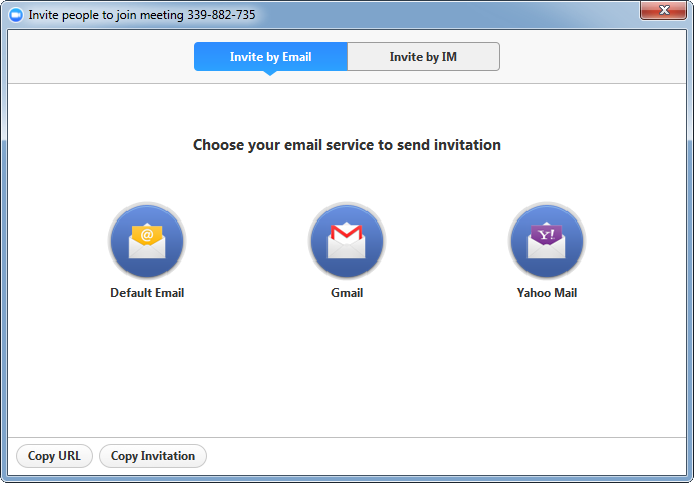Pick the Yahoo Mail envelope icon
Image resolution: width=694 pixels, height=483 pixels.
[x=547, y=241]
